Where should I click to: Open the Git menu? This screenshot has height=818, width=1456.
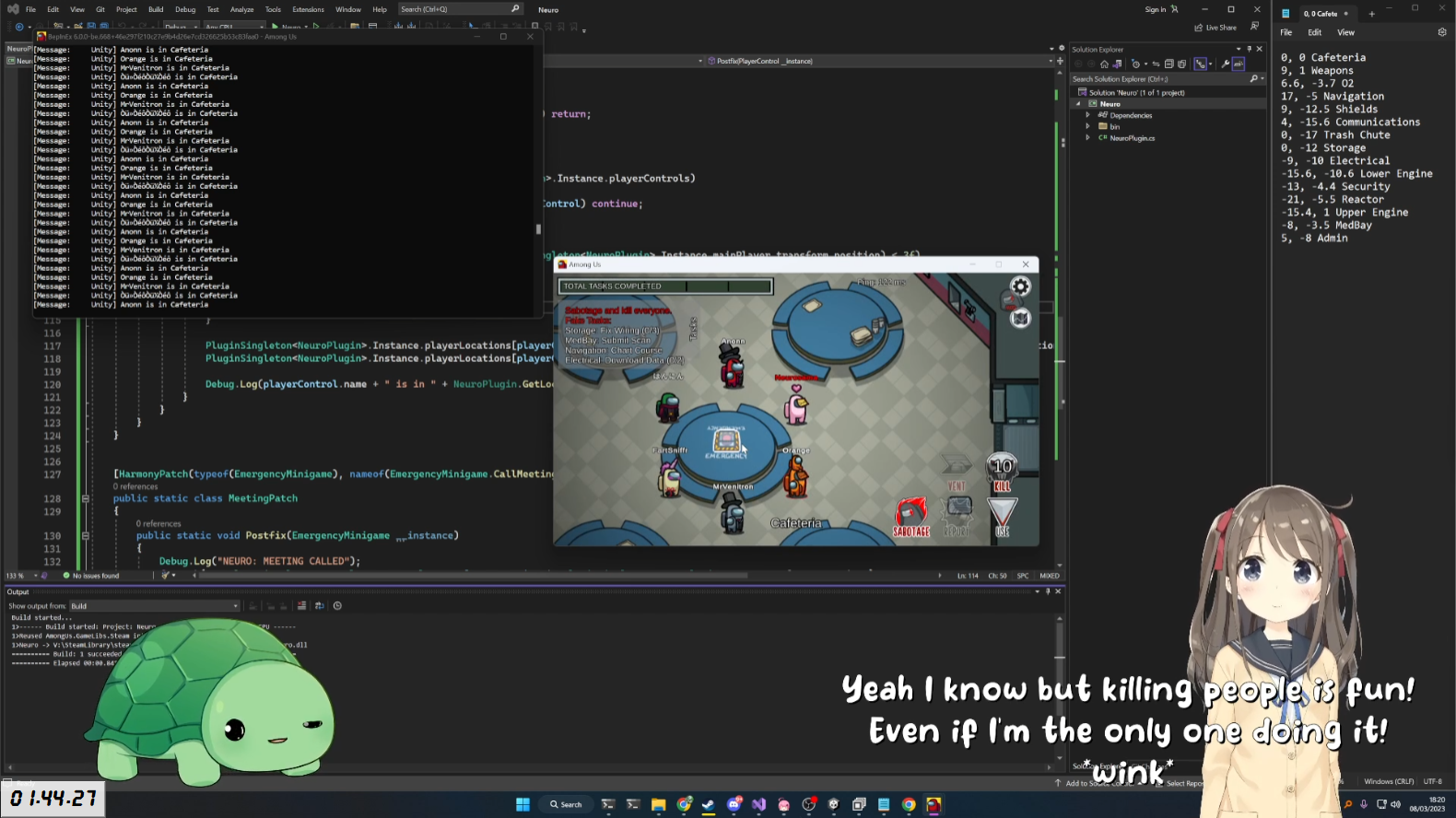pos(100,9)
